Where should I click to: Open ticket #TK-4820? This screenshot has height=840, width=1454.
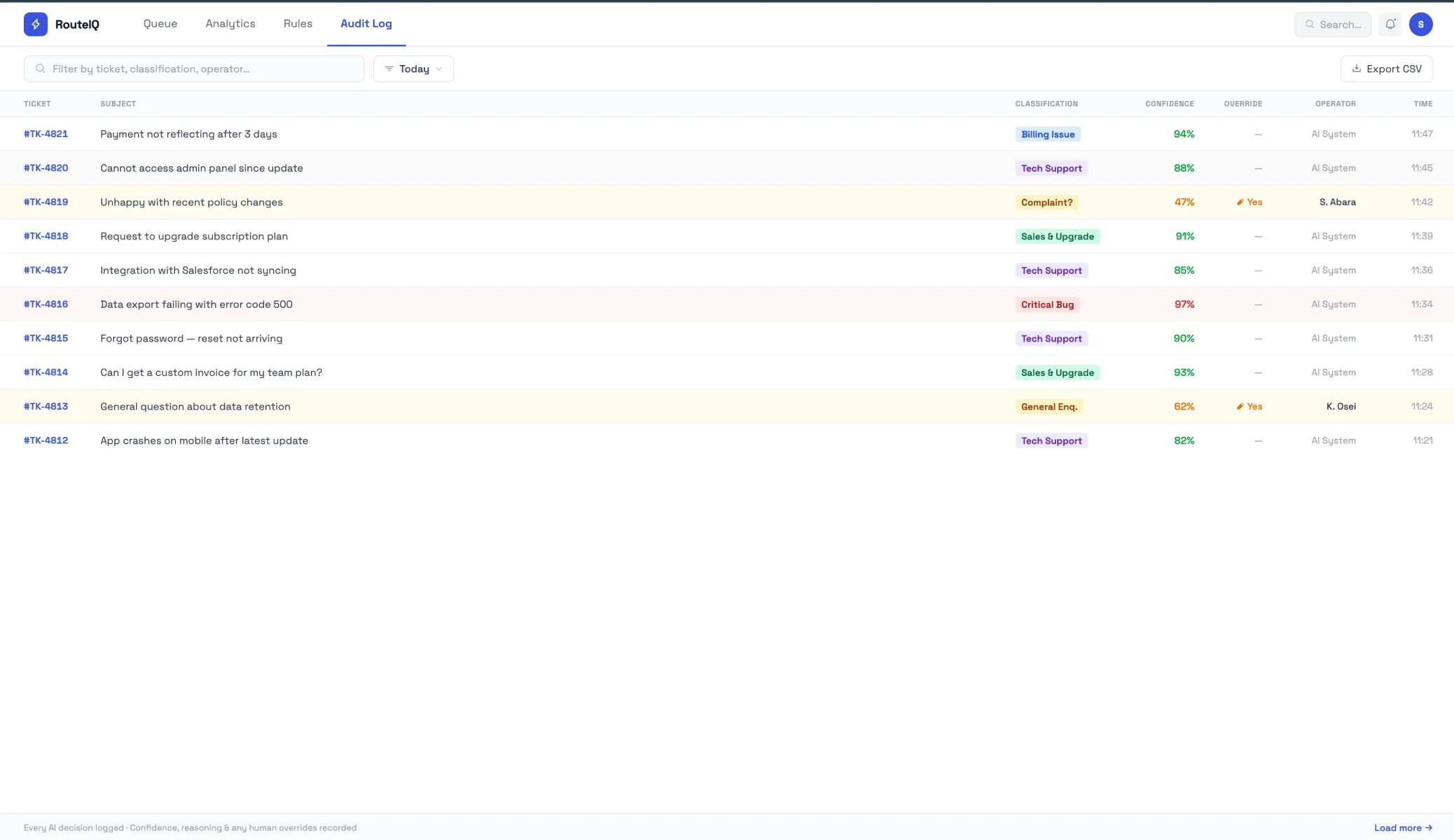pyautogui.click(x=46, y=168)
